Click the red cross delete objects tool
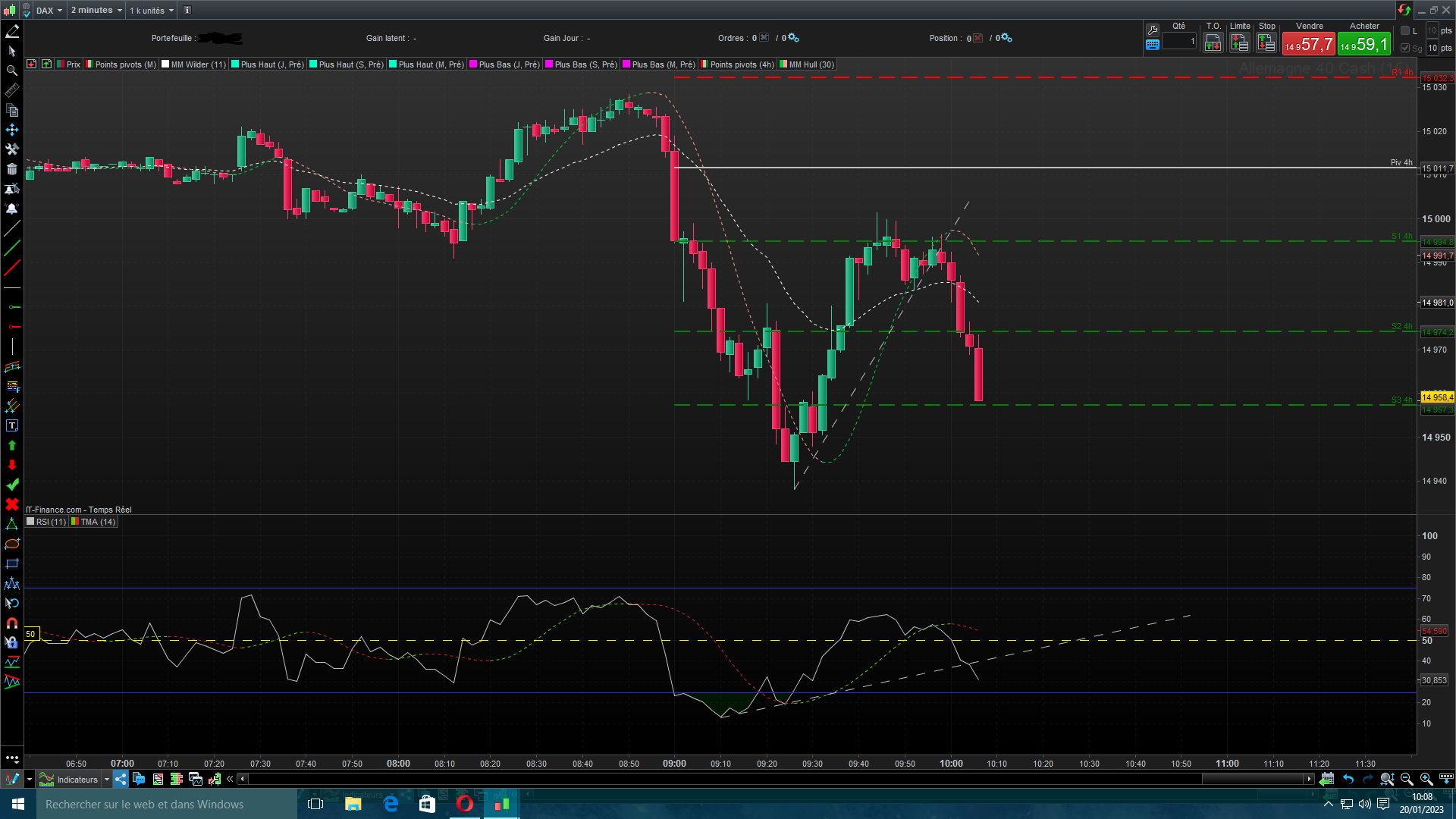Viewport: 1456px width, 819px height. point(12,504)
